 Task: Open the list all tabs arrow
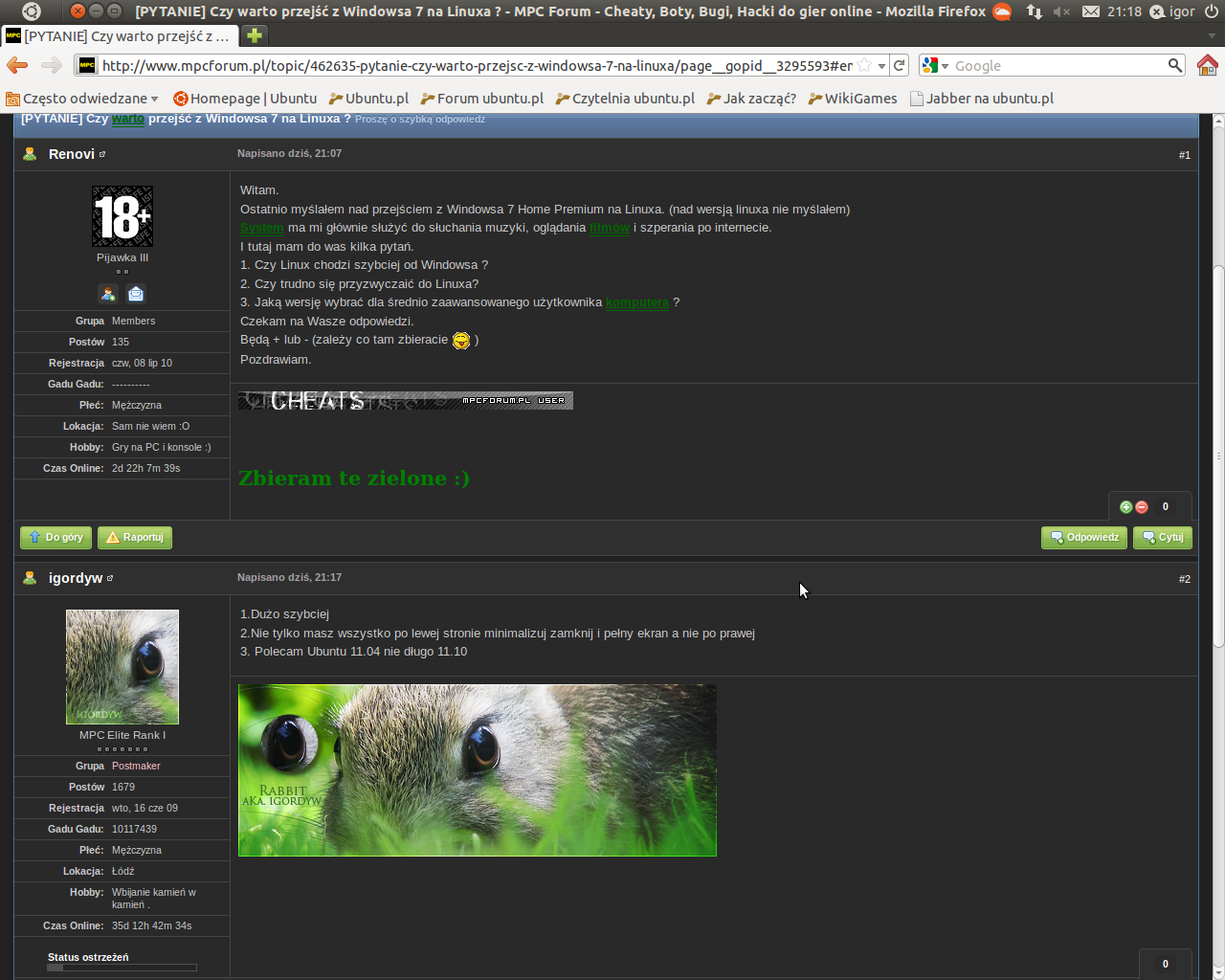coord(1212,35)
